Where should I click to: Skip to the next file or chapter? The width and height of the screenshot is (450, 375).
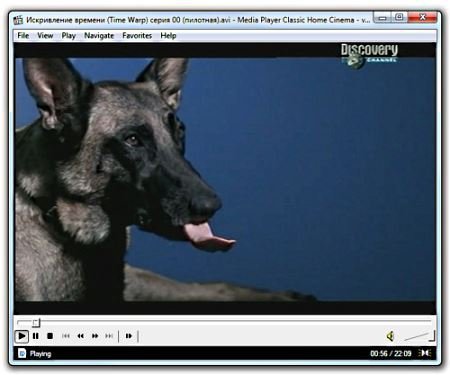point(109,336)
